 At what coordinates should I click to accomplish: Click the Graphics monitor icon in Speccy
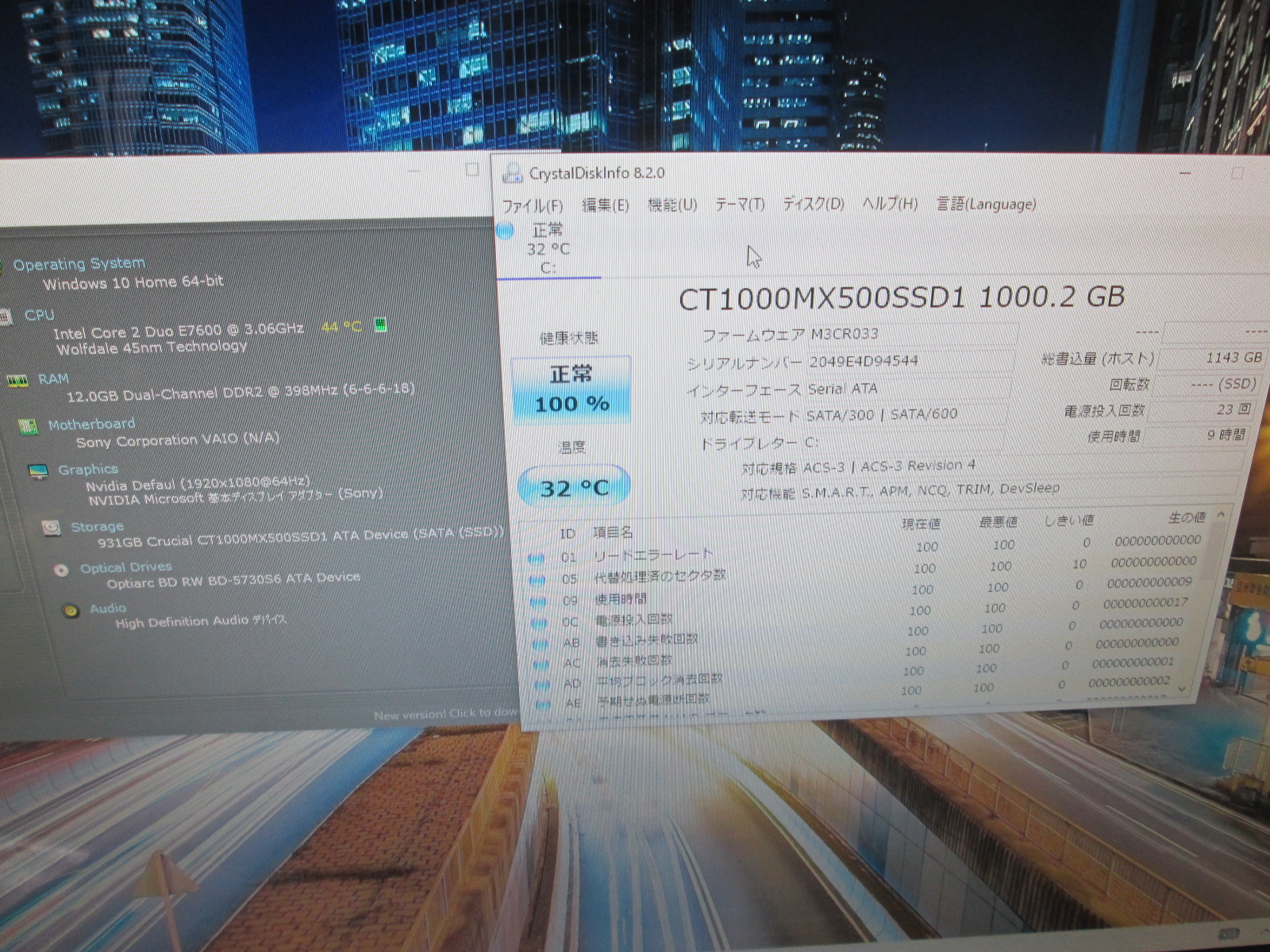37,472
